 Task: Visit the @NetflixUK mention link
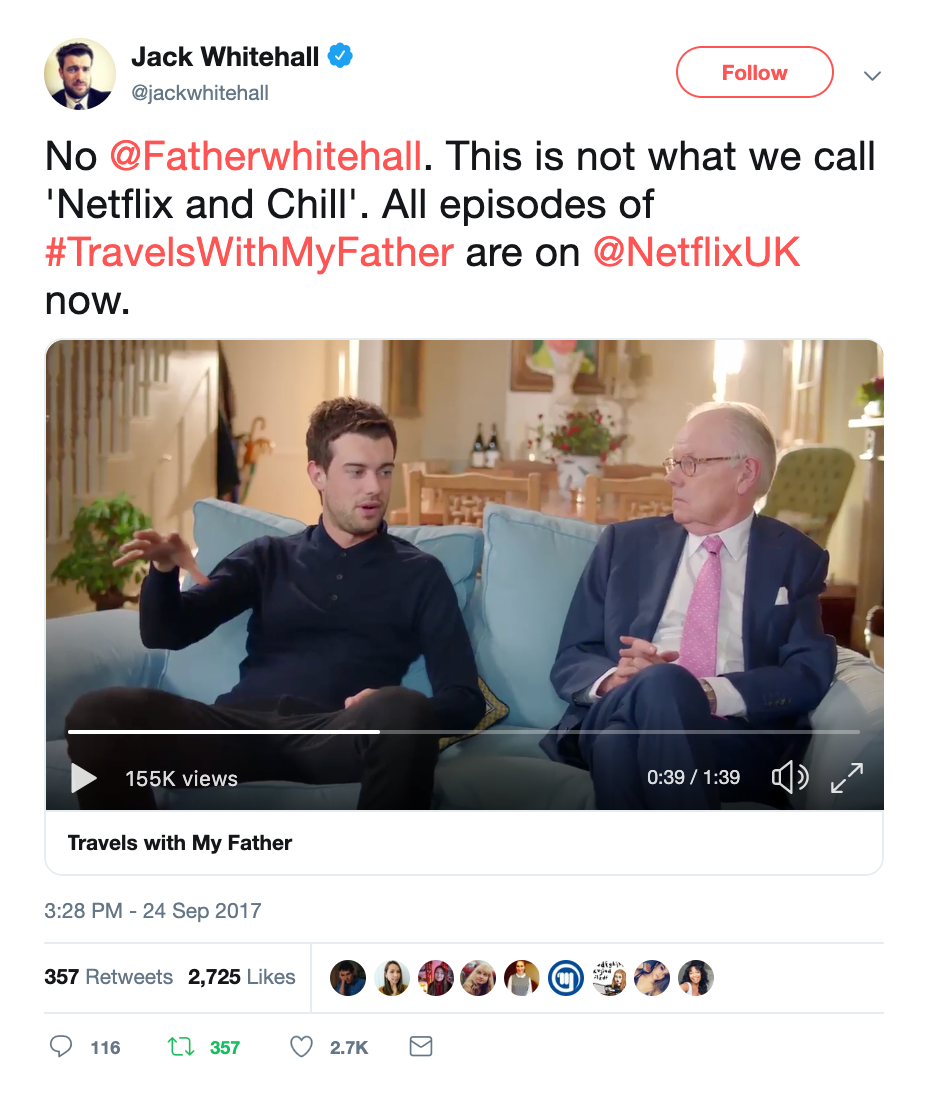pos(697,253)
